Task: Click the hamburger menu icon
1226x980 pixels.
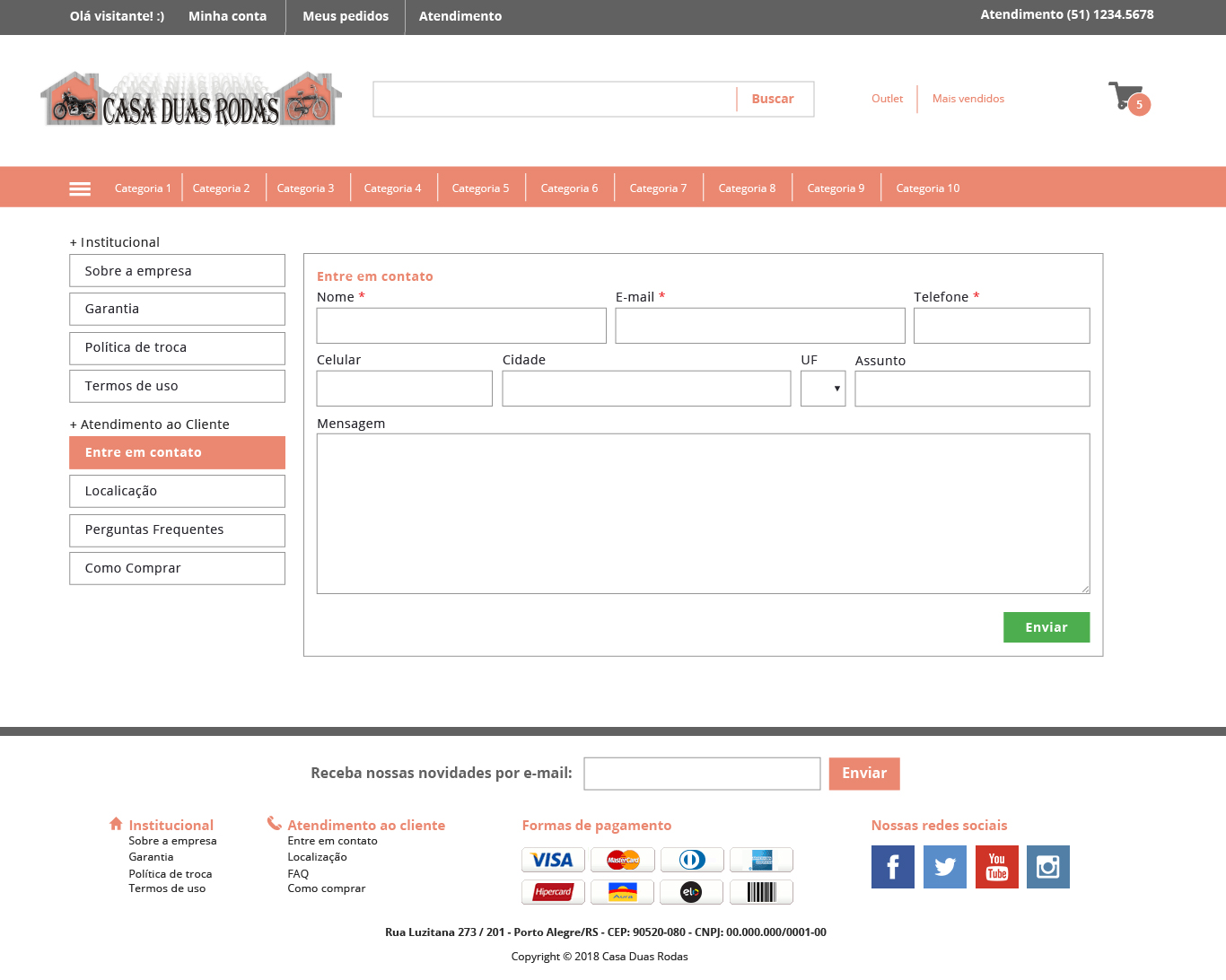Action: point(80,188)
